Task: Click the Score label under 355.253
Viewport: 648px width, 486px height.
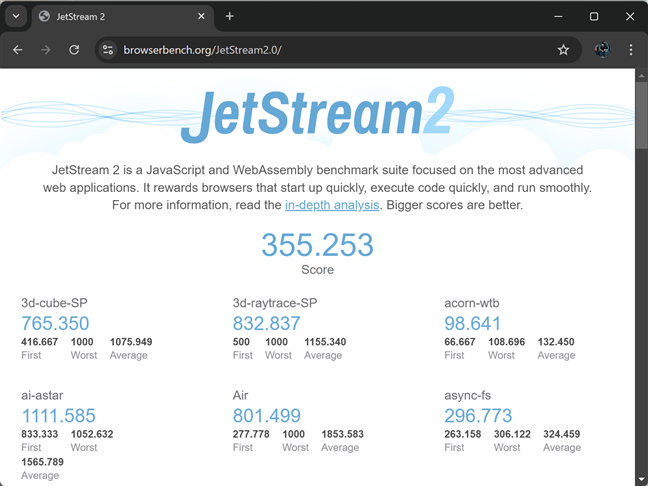Action: pyautogui.click(x=317, y=269)
